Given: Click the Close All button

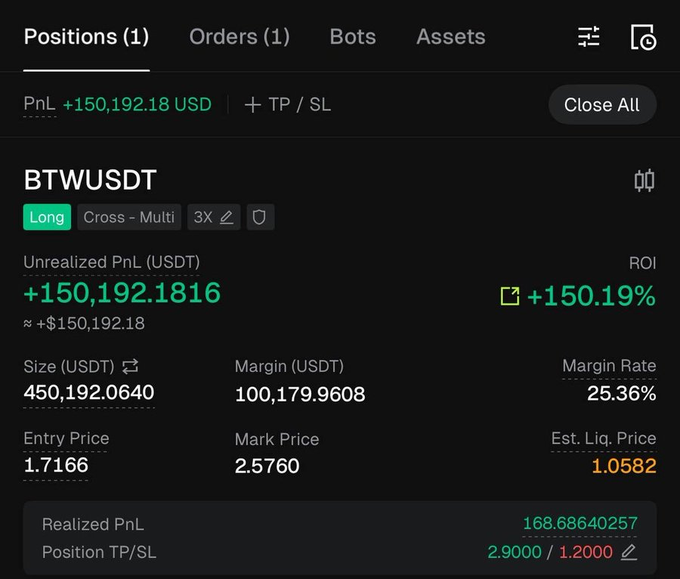Looking at the screenshot, I should (x=602, y=105).
